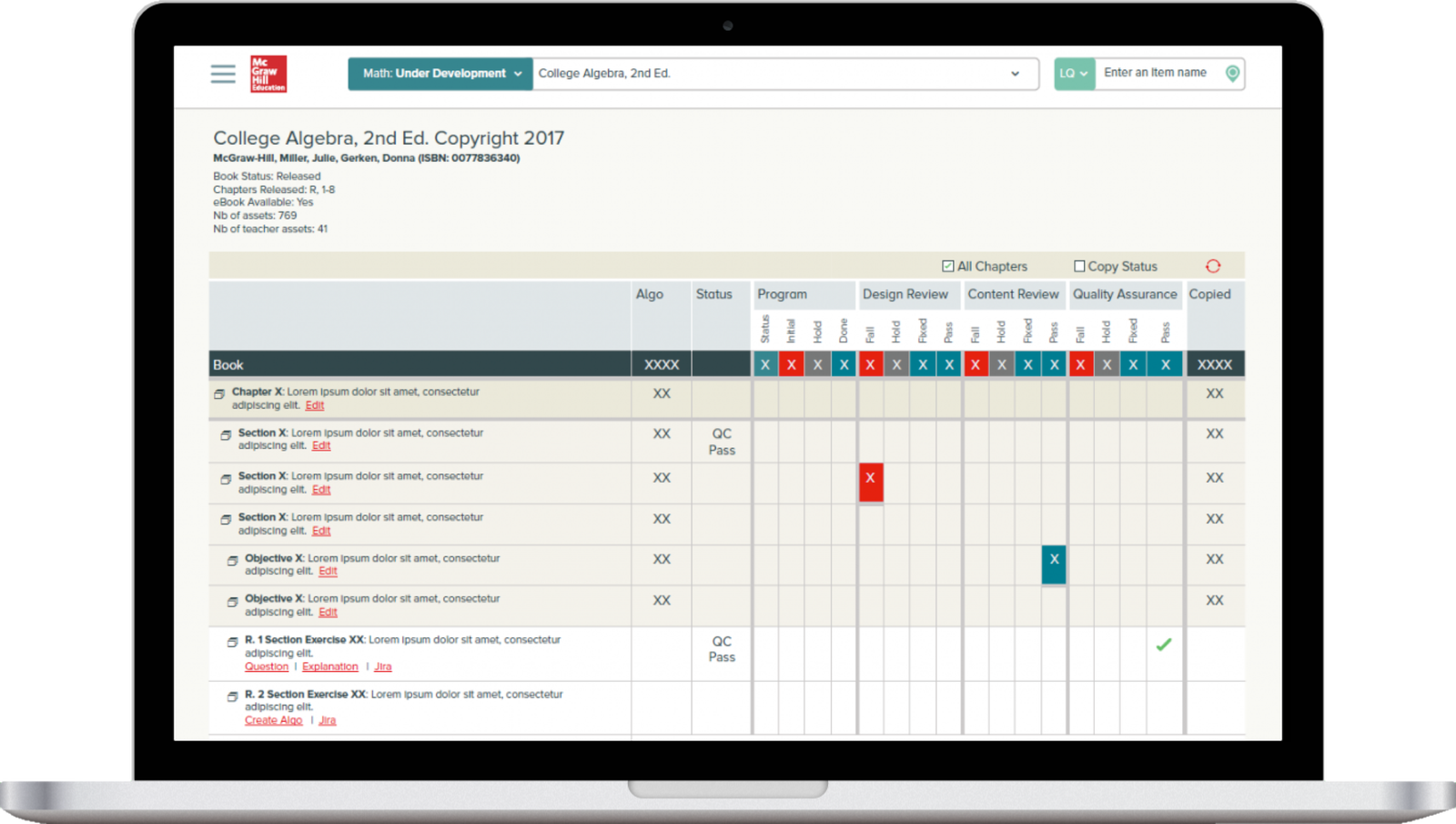Click the McGraw Hill Education logo
Screen dimensions: 1456x824
click(x=268, y=74)
